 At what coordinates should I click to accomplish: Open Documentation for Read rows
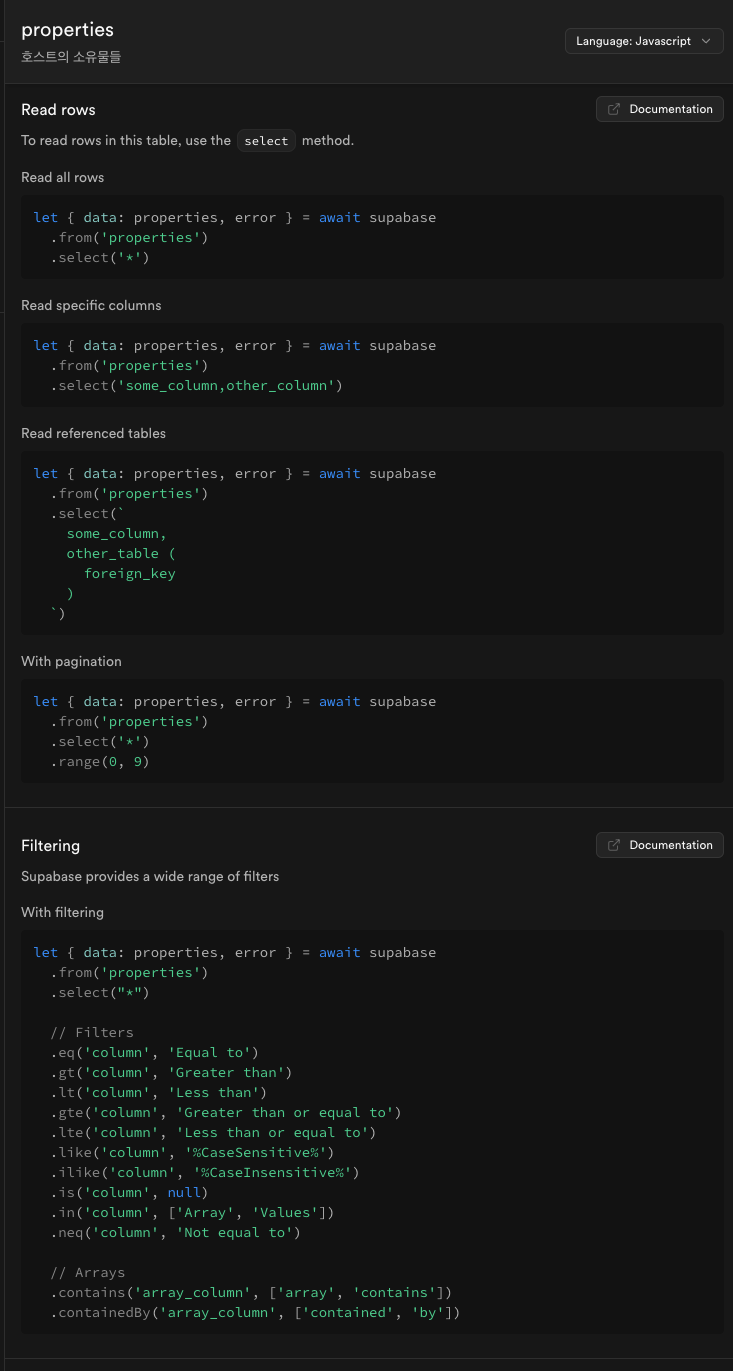[x=659, y=108]
